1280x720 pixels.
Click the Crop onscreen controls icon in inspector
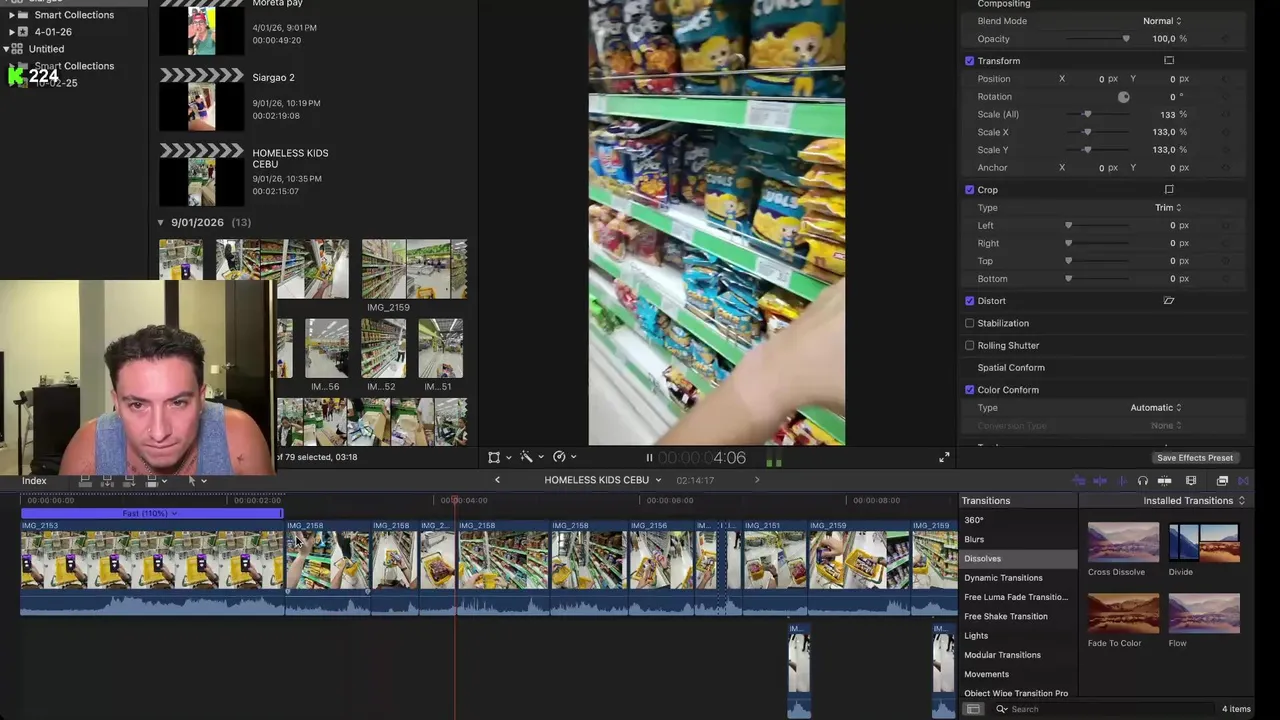[1169, 189]
